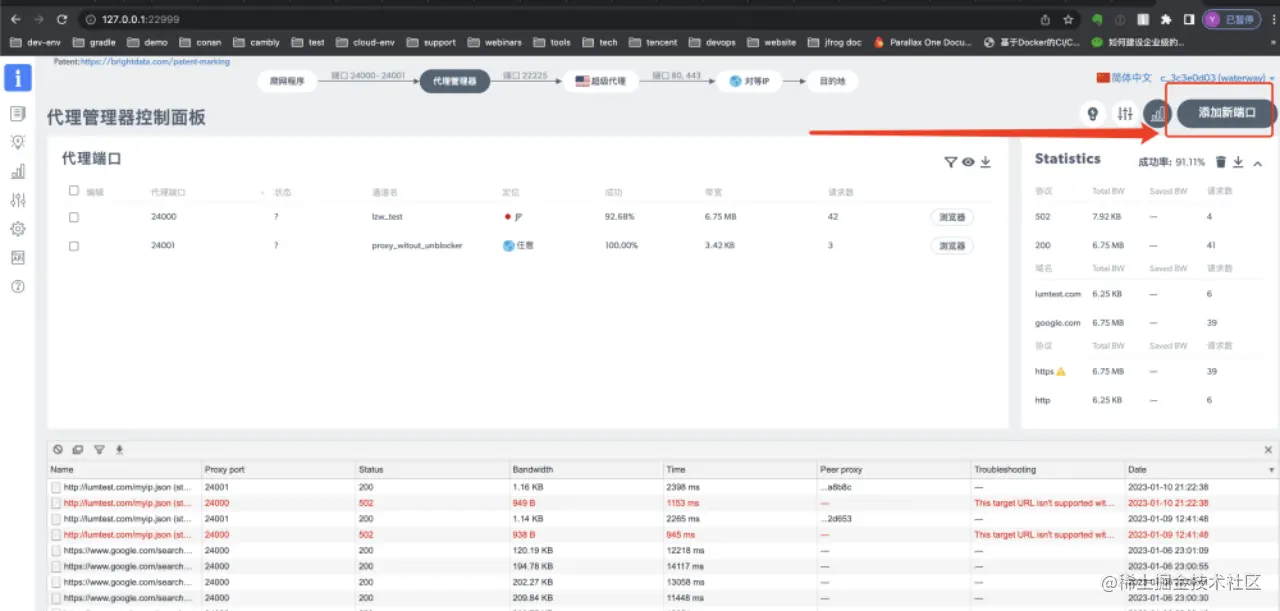Click 浏览器 button for port 24001

pos(951,245)
